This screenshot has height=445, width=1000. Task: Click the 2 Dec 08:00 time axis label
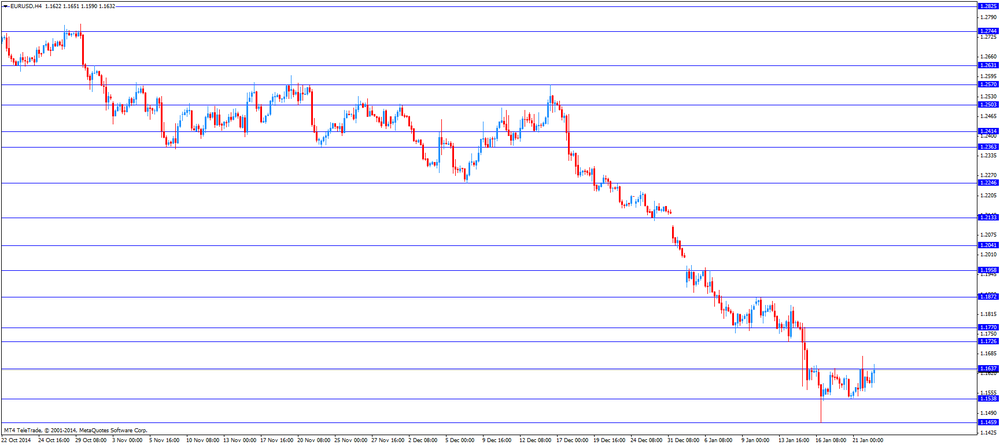pos(423,440)
